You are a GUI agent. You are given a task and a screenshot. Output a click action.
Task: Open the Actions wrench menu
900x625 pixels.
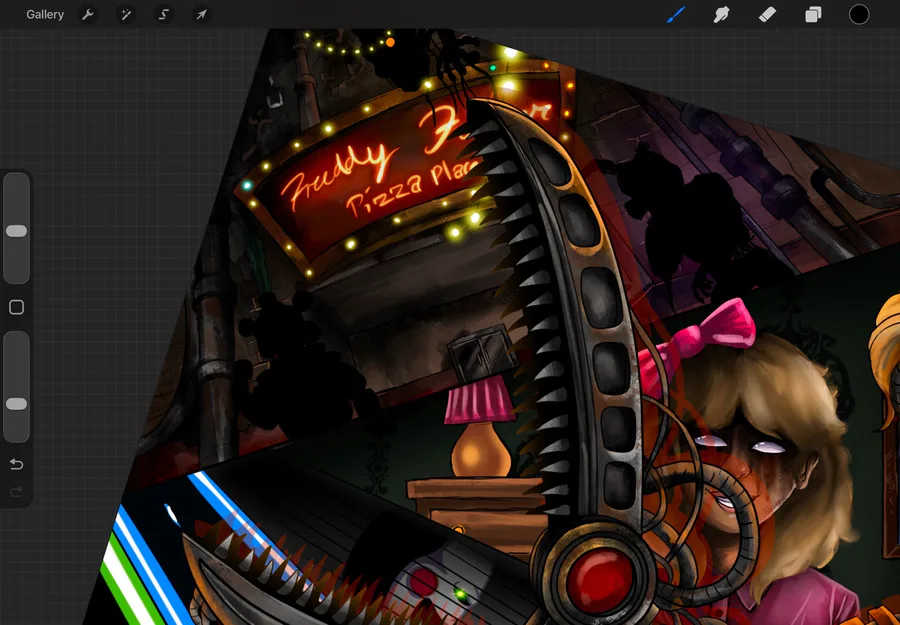coord(88,15)
